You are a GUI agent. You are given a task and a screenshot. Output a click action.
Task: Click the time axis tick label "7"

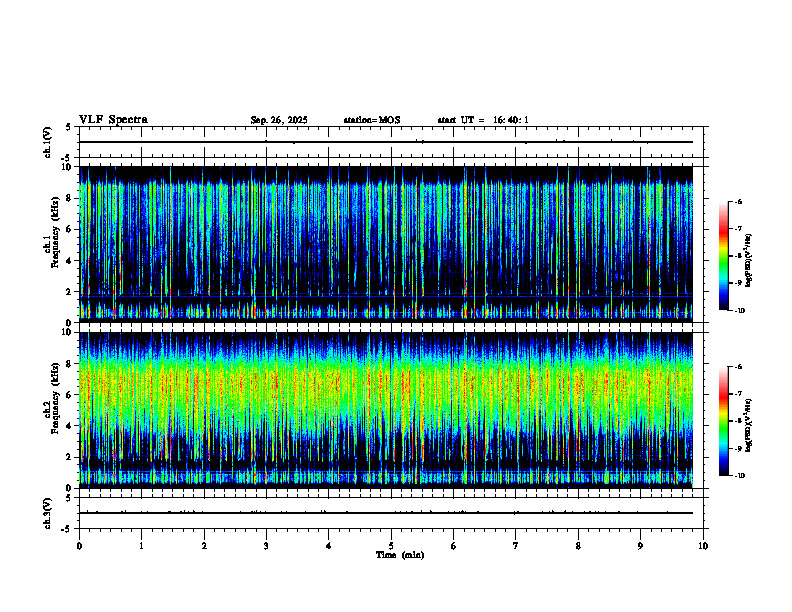[x=516, y=546]
